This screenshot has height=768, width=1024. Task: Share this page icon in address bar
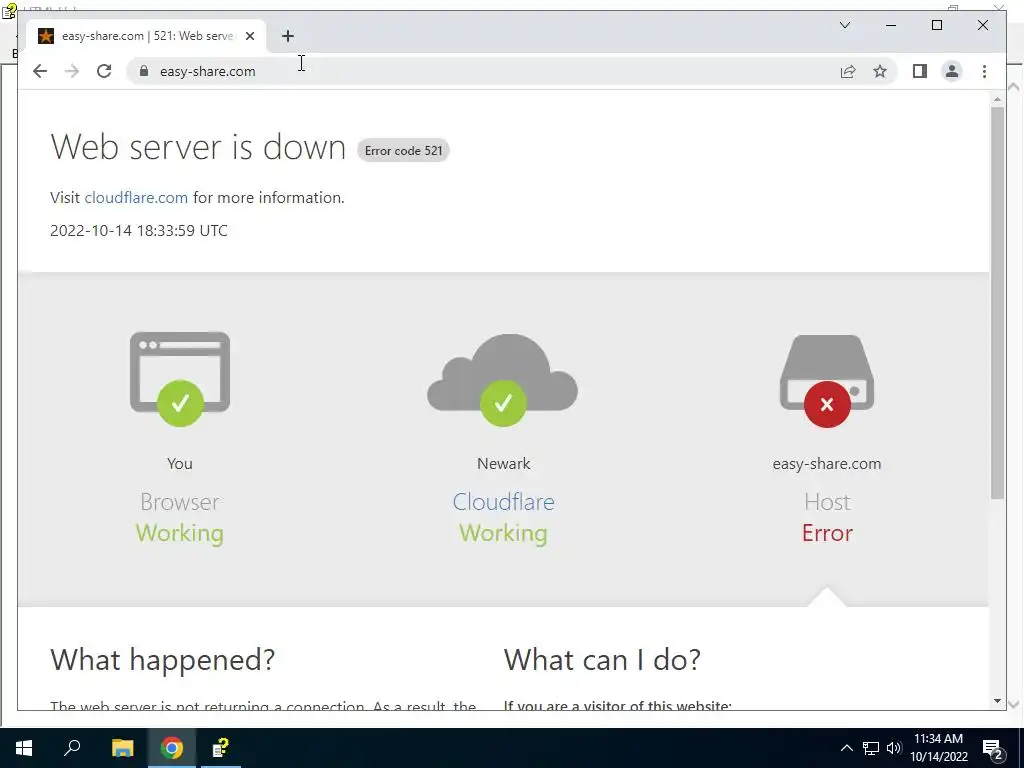coord(848,71)
